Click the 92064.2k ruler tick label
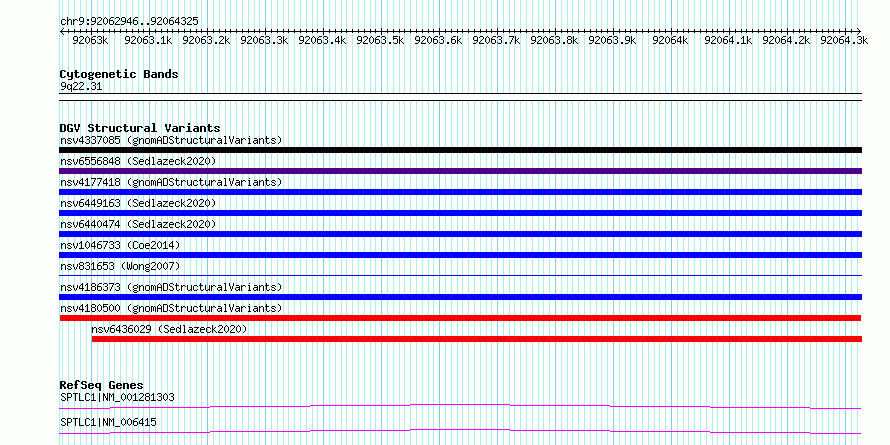 (786, 41)
